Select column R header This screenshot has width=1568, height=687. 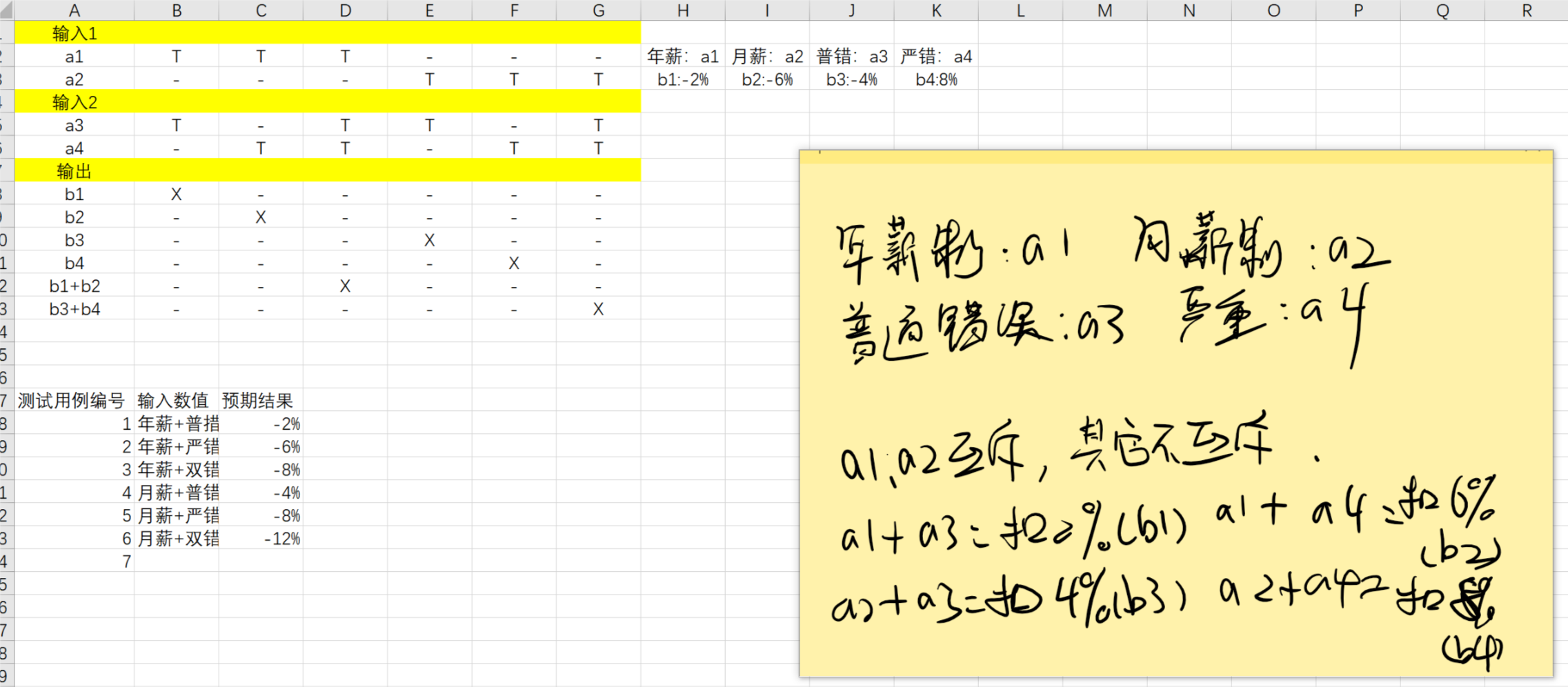pyautogui.click(x=1526, y=10)
